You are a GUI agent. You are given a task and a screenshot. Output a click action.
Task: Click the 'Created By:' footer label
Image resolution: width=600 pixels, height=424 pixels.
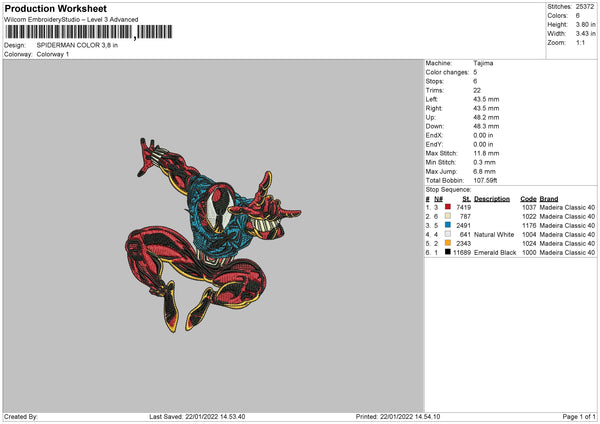[x=21, y=417]
